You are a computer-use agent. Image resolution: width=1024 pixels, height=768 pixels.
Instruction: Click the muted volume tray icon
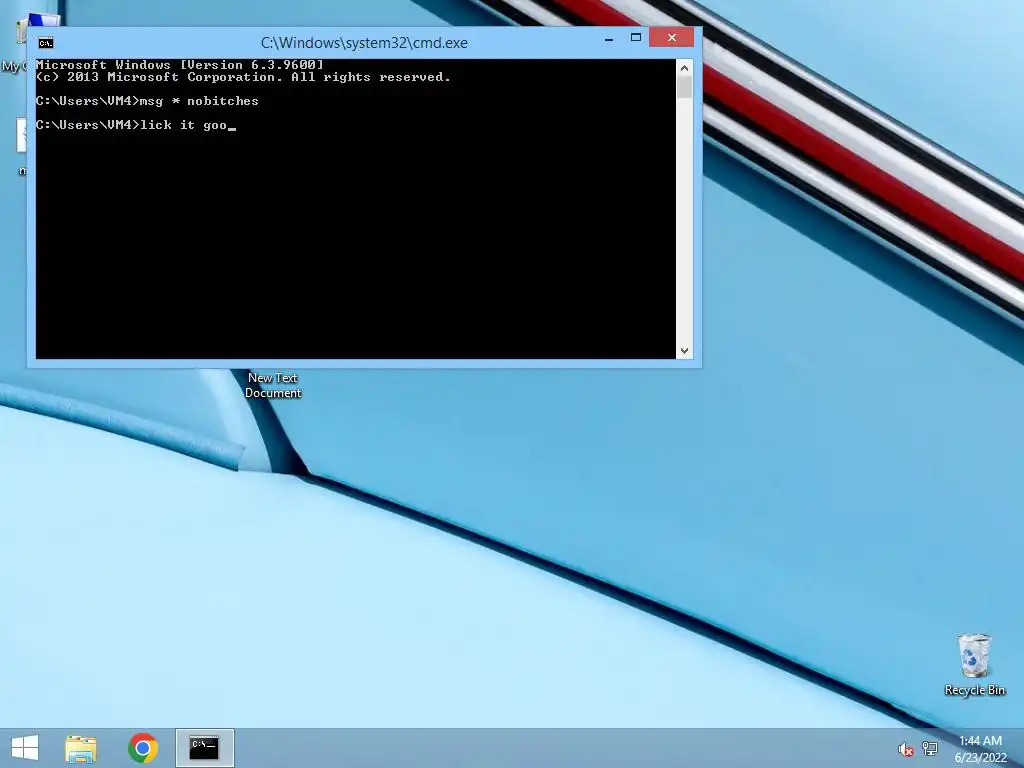pyautogui.click(x=905, y=749)
